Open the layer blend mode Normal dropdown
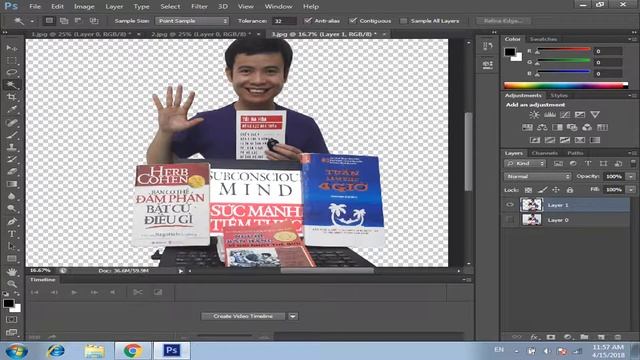Screen dimensions: 640x360 [538, 176]
